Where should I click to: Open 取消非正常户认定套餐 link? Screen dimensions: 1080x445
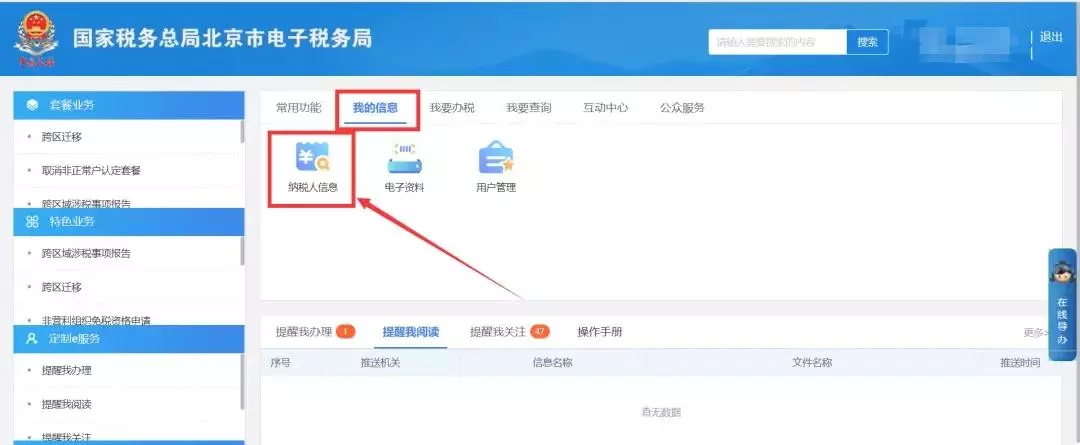point(91,170)
